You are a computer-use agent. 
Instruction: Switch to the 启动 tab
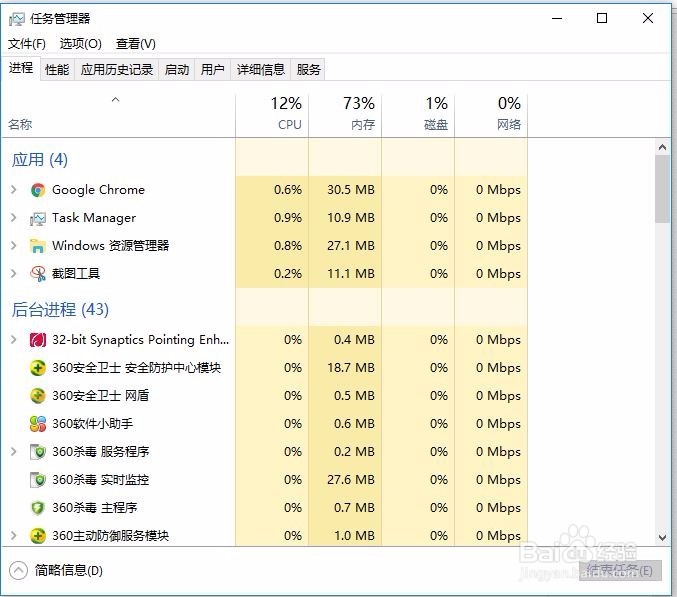pyautogui.click(x=177, y=69)
